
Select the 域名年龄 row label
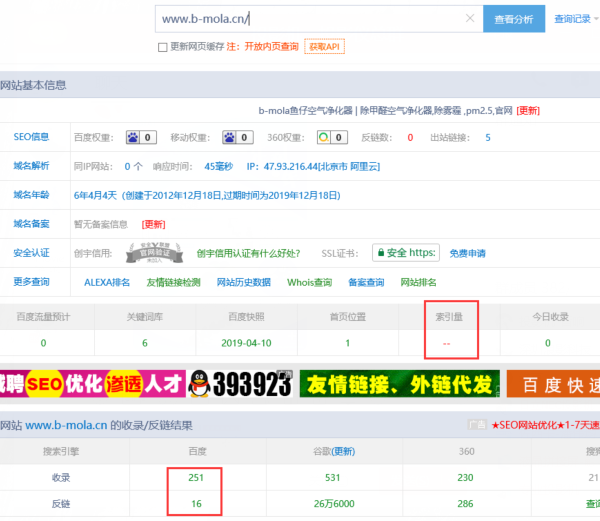pos(31,195)
